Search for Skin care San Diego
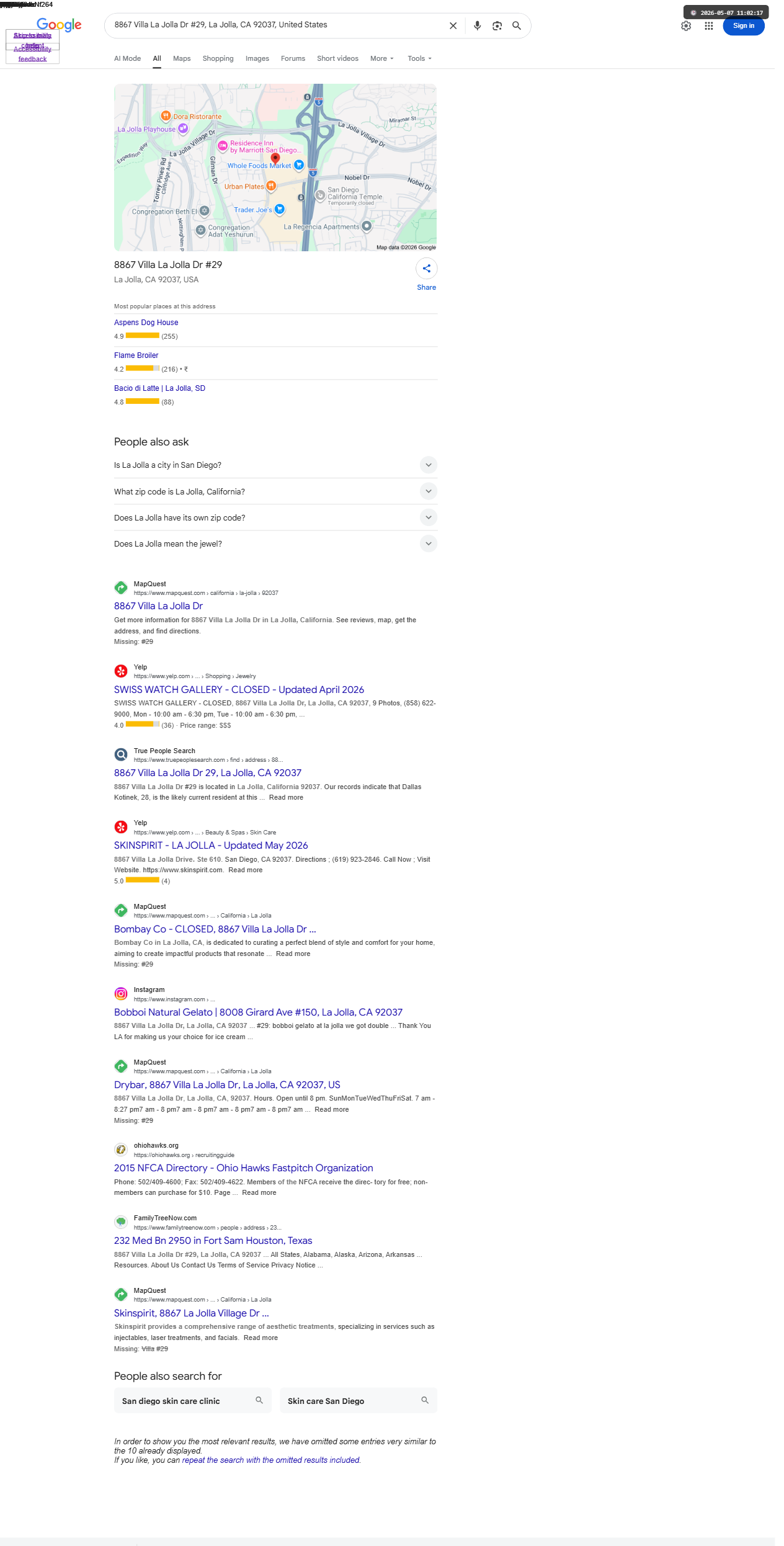This screenshot has width=784, height=1546. click(359, 1401)
